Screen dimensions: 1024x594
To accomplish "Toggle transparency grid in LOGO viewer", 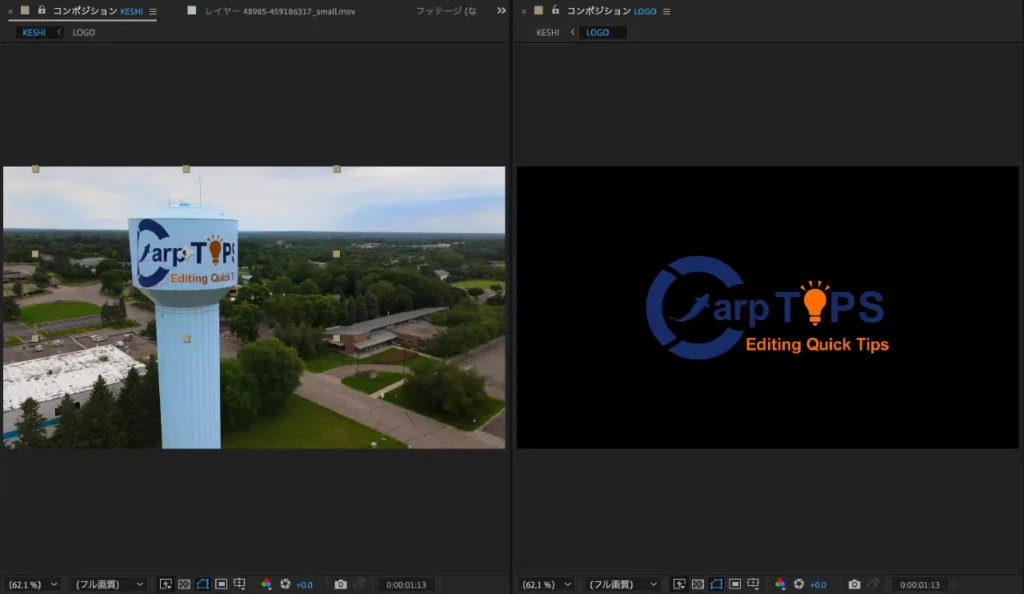I will pos(697,584).
